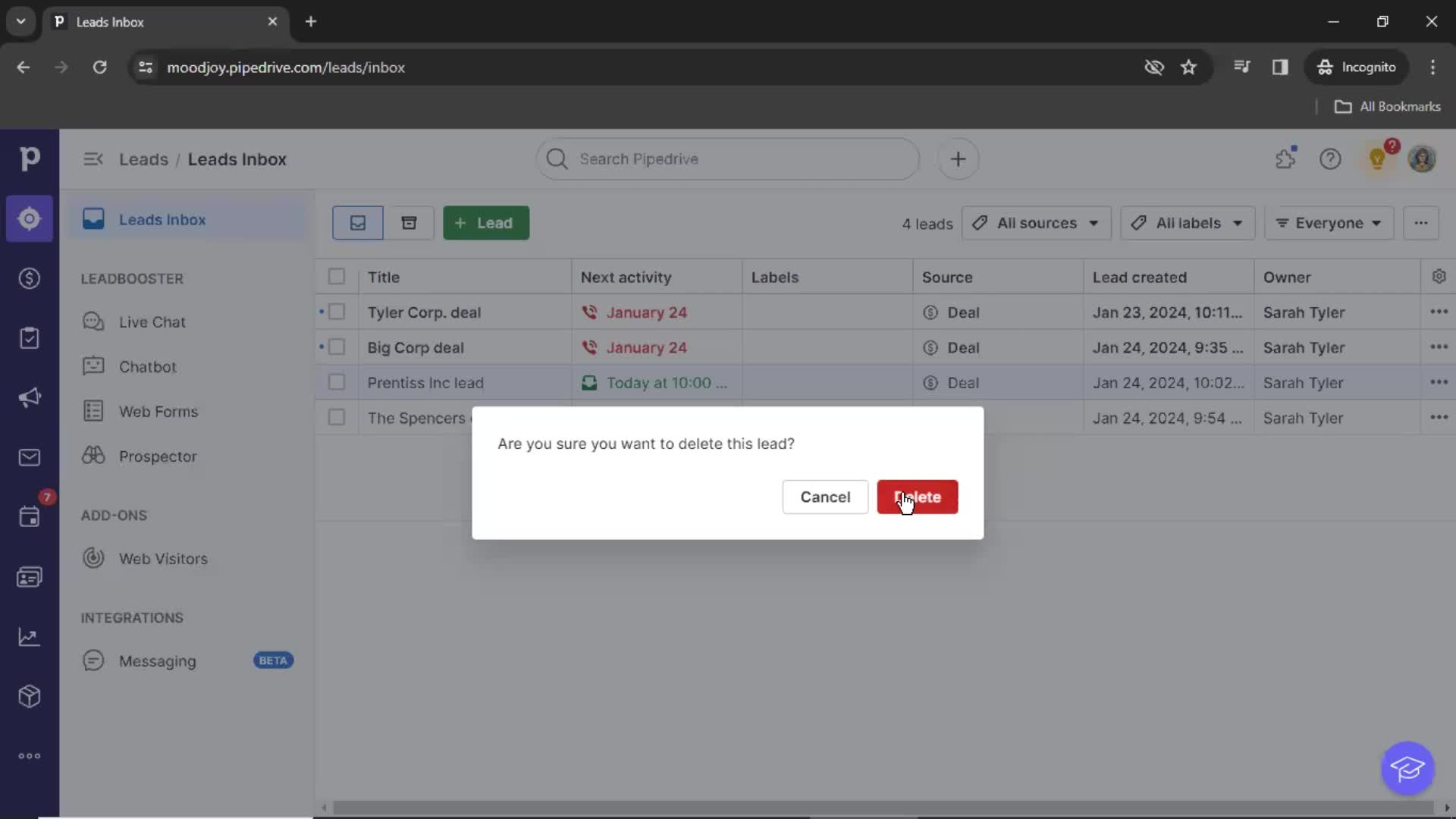Click the Cancel dialog button
The width and height of the screenshot is (1456, 819).
825,497
